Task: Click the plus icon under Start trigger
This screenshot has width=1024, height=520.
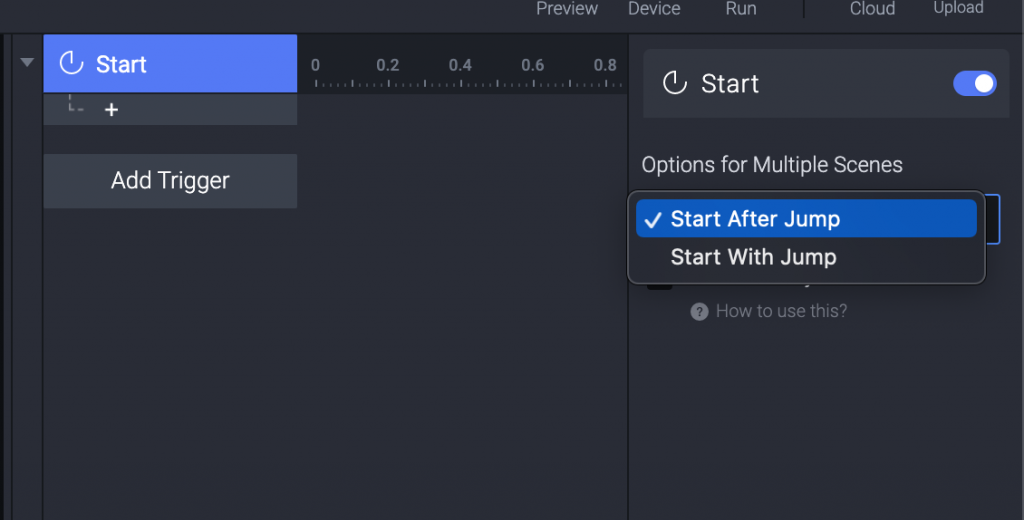Action: tap(111, 110)
